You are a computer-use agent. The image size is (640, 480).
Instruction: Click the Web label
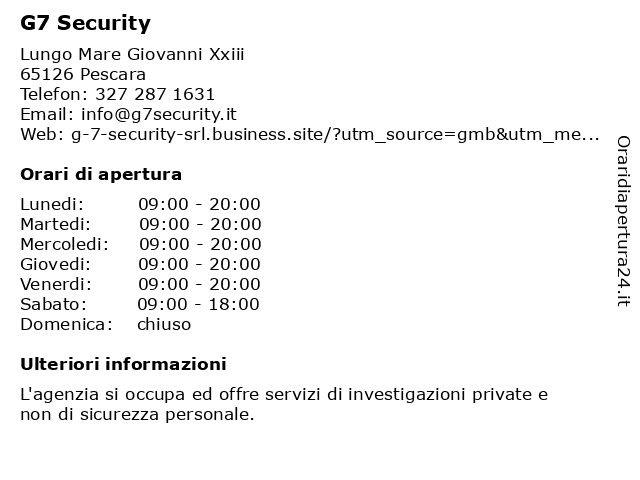[x=42, y=134]
